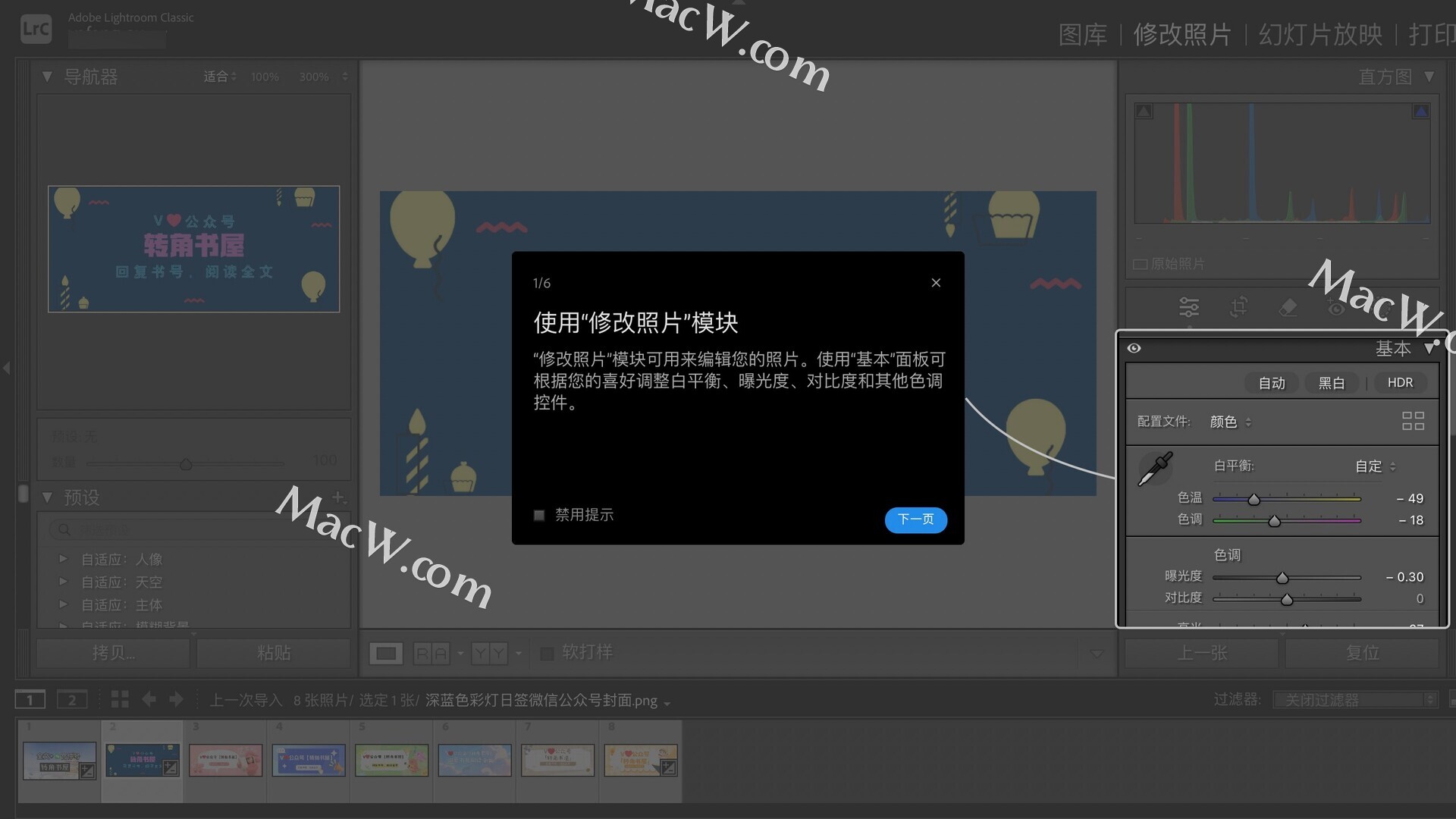This screenshot has height=819, width=1456.
Task: Switch to the 图库 module
Action: click(x=1083, y=34)
